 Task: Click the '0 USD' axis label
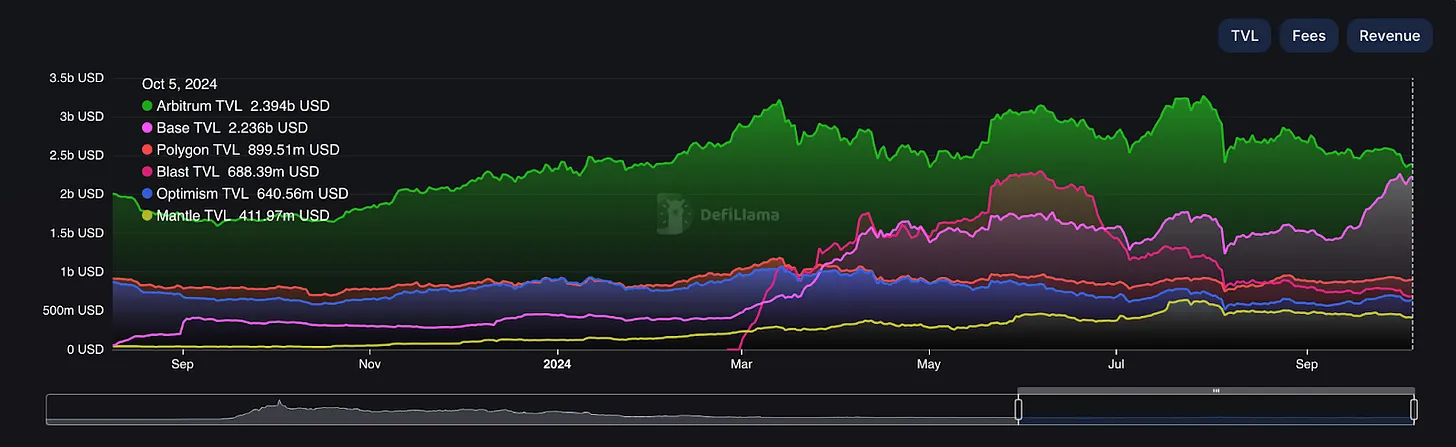(83, 349)
